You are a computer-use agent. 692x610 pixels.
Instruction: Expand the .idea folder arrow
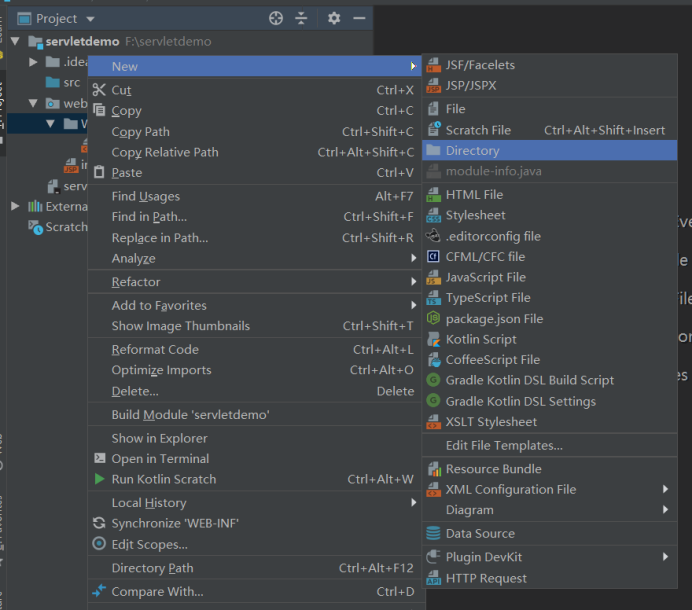pos(33,62)
